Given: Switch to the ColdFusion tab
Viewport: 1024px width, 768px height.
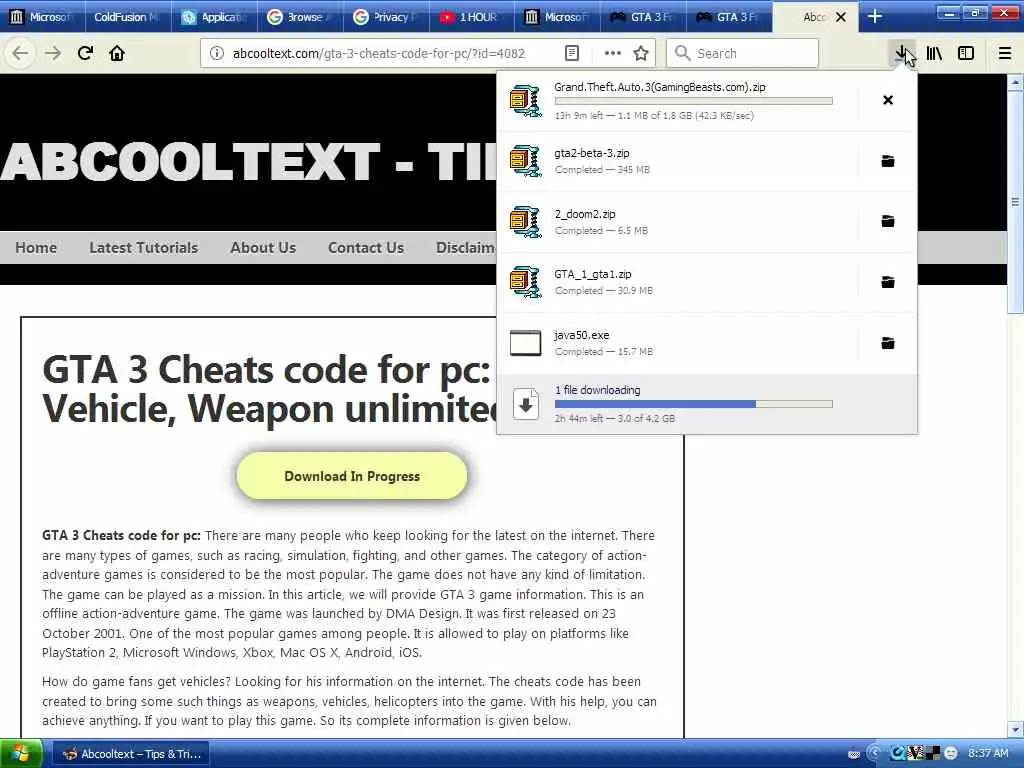Looking at the screenshot, I should pyautogui.click(x=127, y=17).
